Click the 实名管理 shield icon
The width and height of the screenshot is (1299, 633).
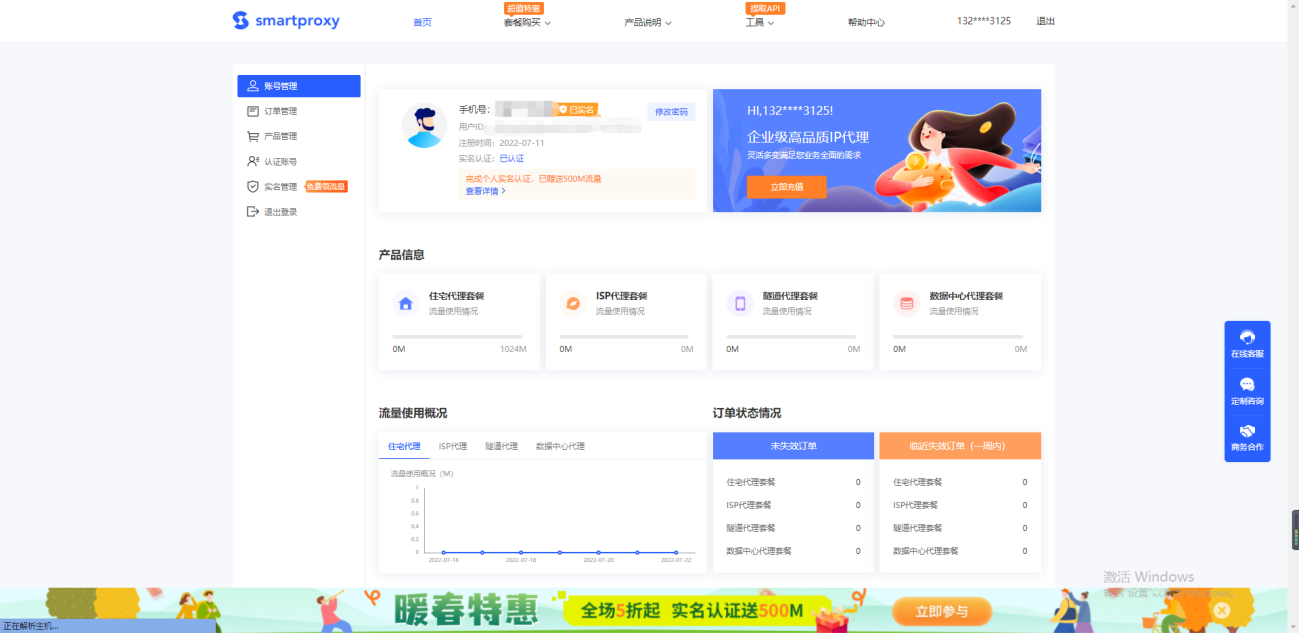pyautogui.click(x=253, y=186)
